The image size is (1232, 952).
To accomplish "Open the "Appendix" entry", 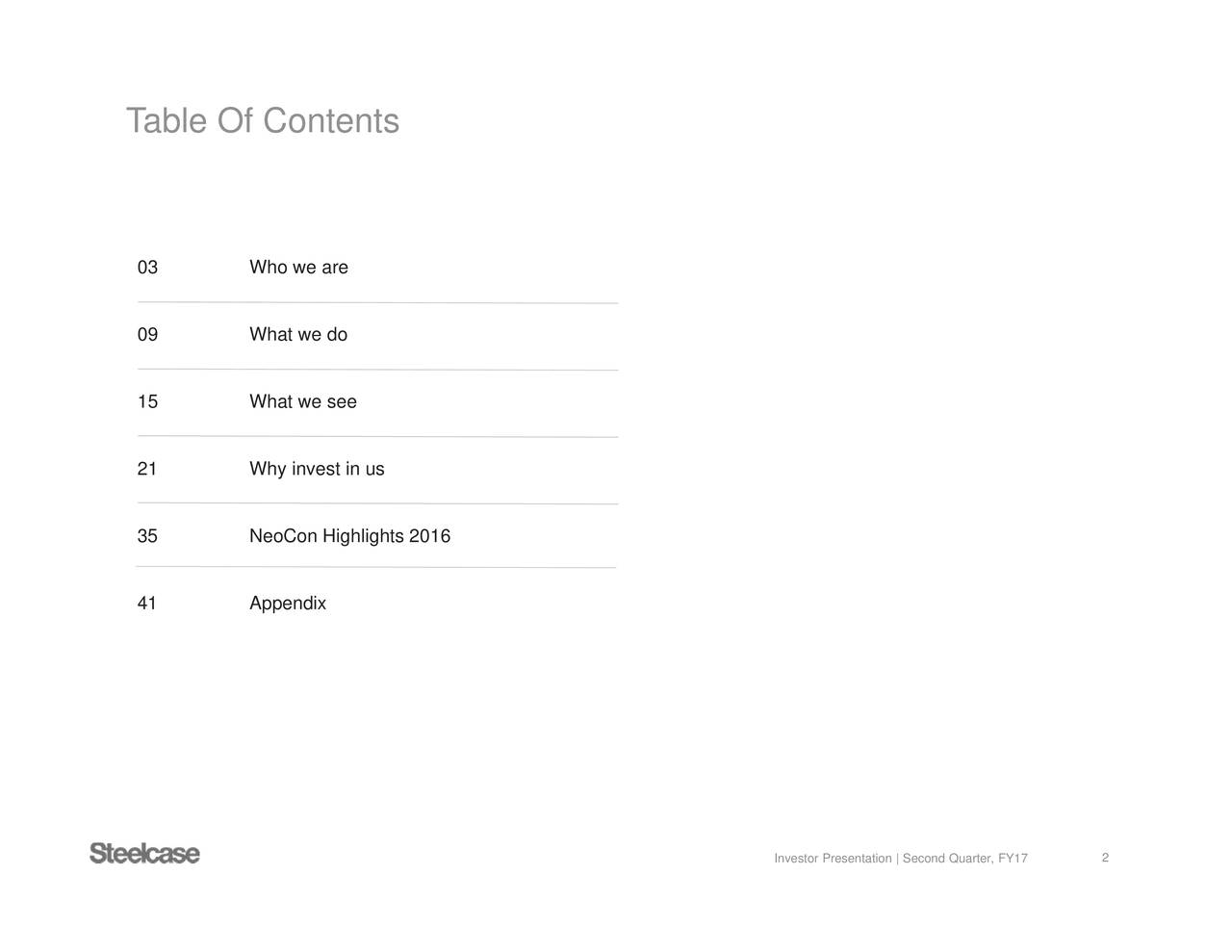I will point(288,604).
